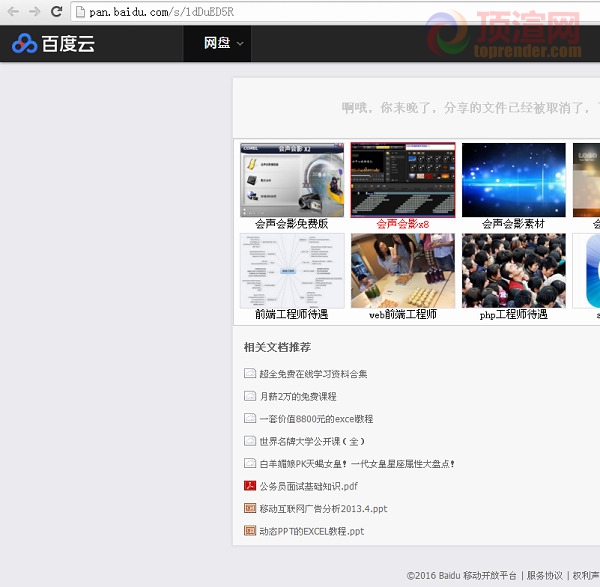Click the PPT icon for 动态PPT的EXCEL教程
The height and width of the screenshot is (587, 600).
250,531
